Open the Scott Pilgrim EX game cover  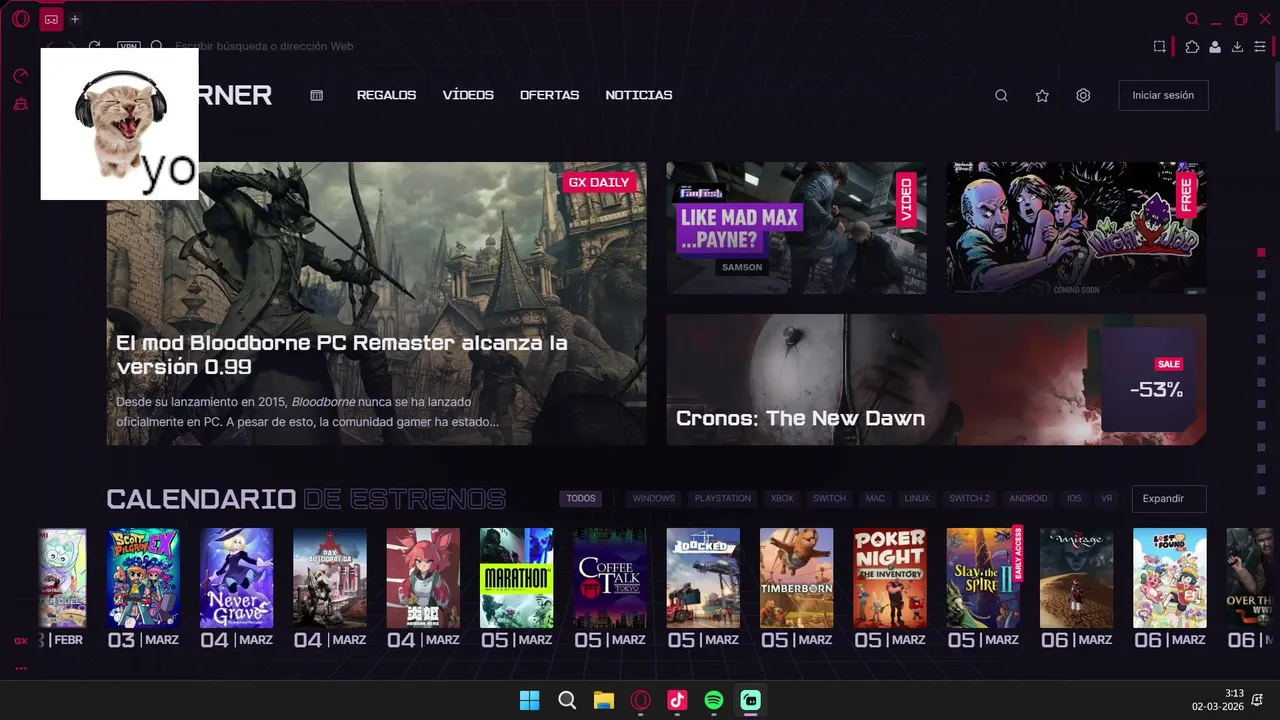(x=143, y=578)
